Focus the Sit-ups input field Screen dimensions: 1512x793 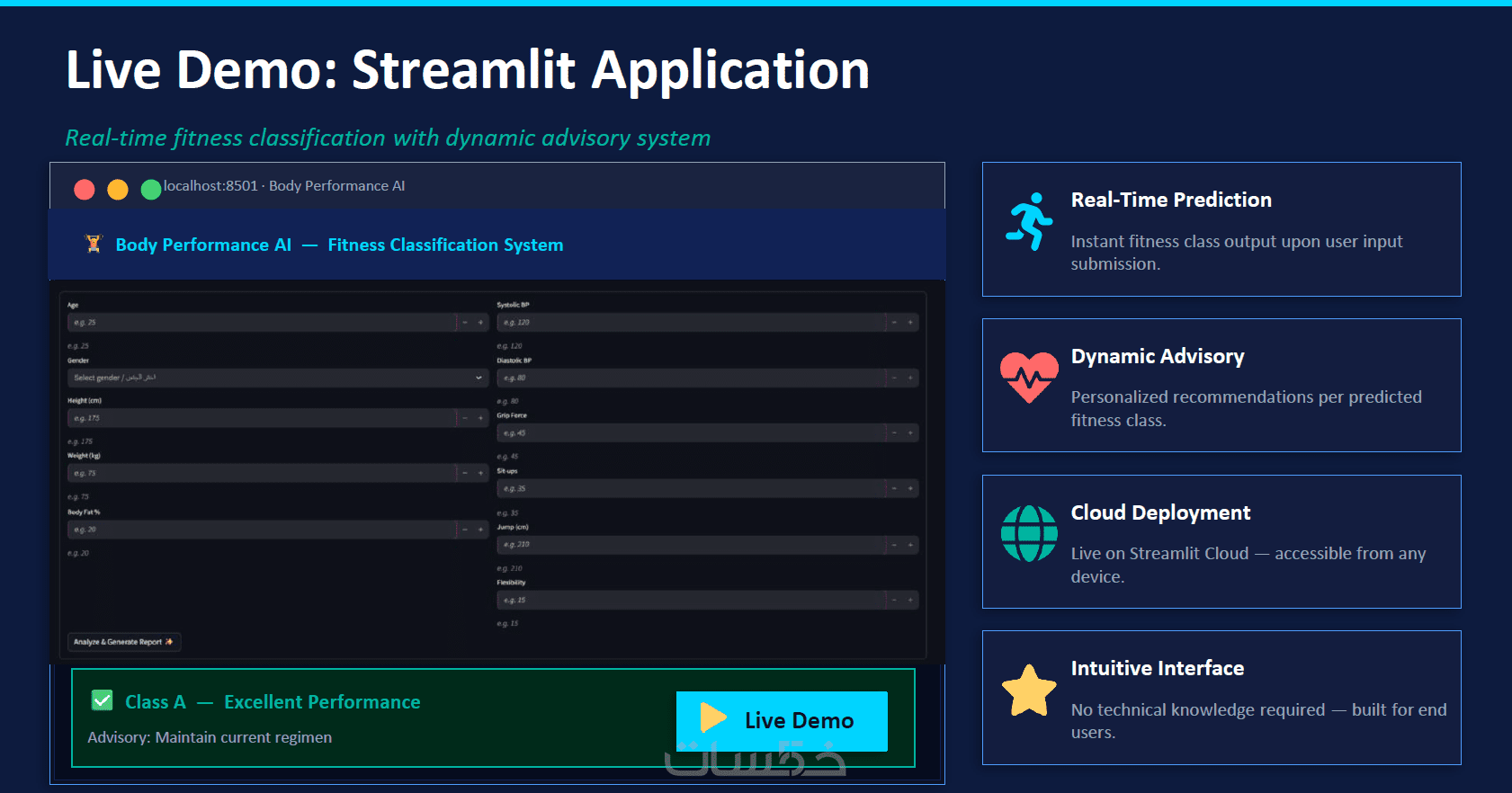692,488
